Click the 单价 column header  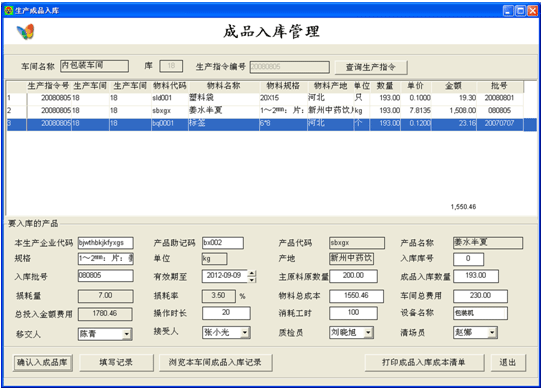[x=416, y=86]
